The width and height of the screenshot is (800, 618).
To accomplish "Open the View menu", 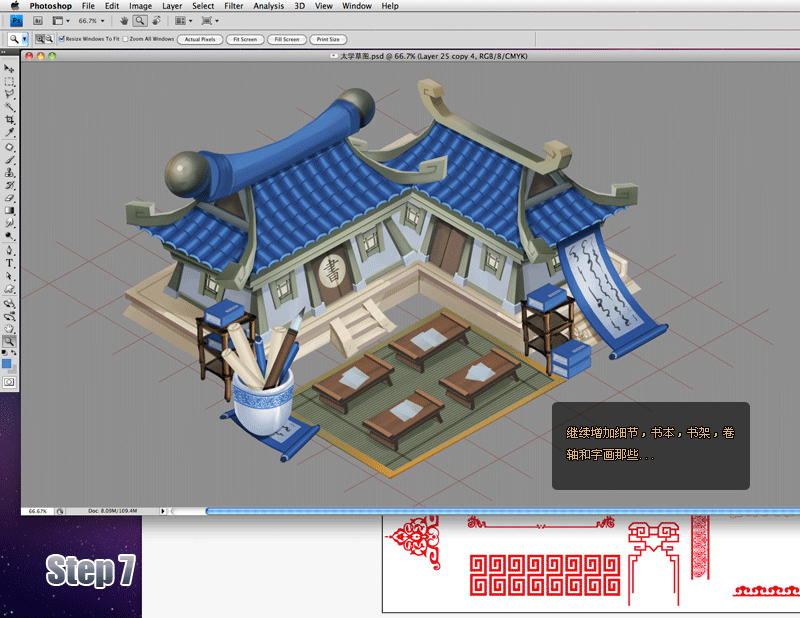I will [x=323, y=6].
